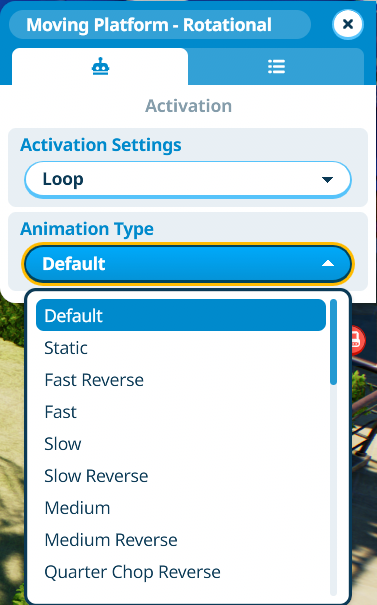Open the robot behavior tab
Image resolution: width=377 pixels, height=605 pixels.
[x=100, y=67]
